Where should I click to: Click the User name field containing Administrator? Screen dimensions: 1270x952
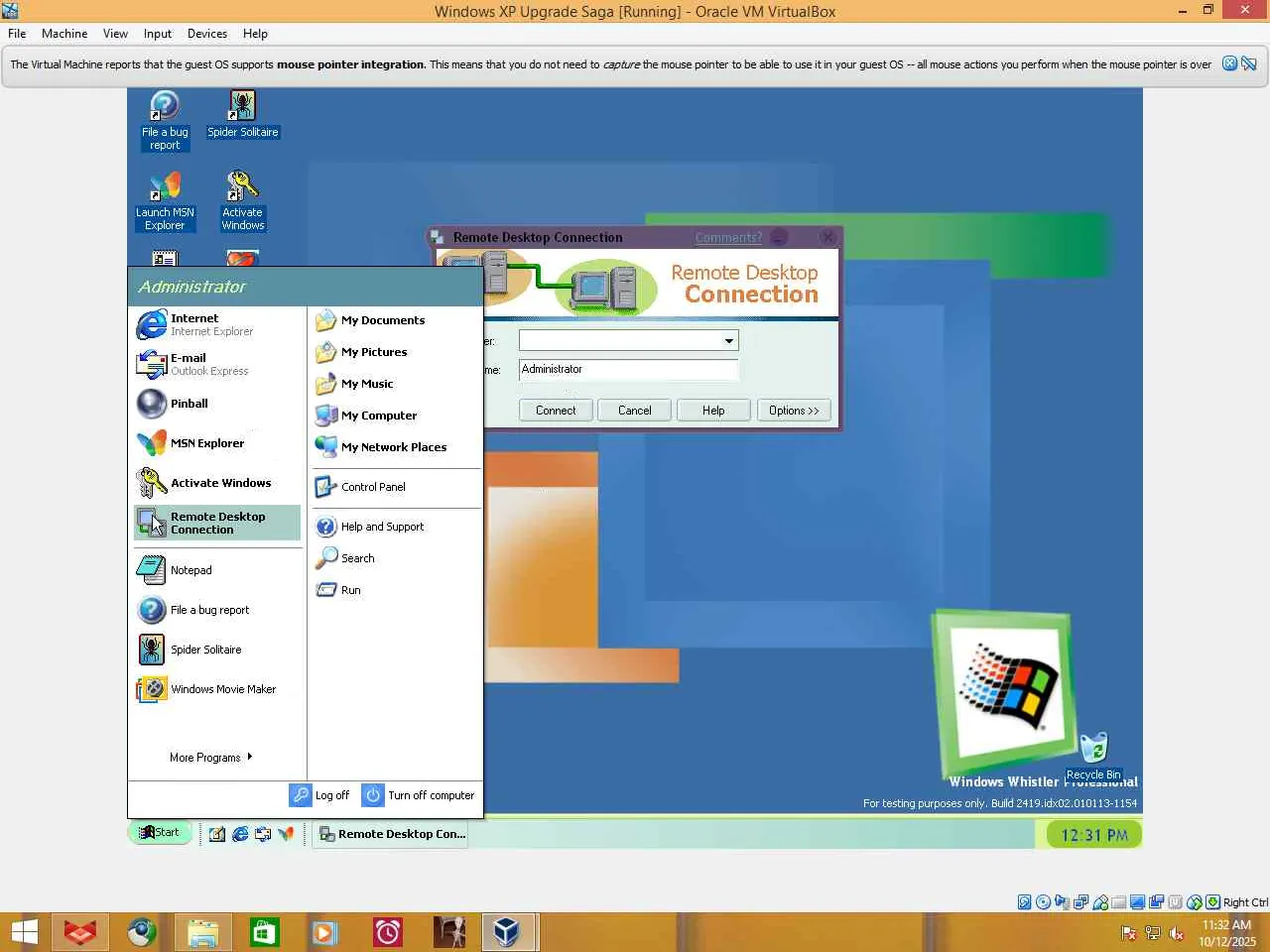coord(629,369)
